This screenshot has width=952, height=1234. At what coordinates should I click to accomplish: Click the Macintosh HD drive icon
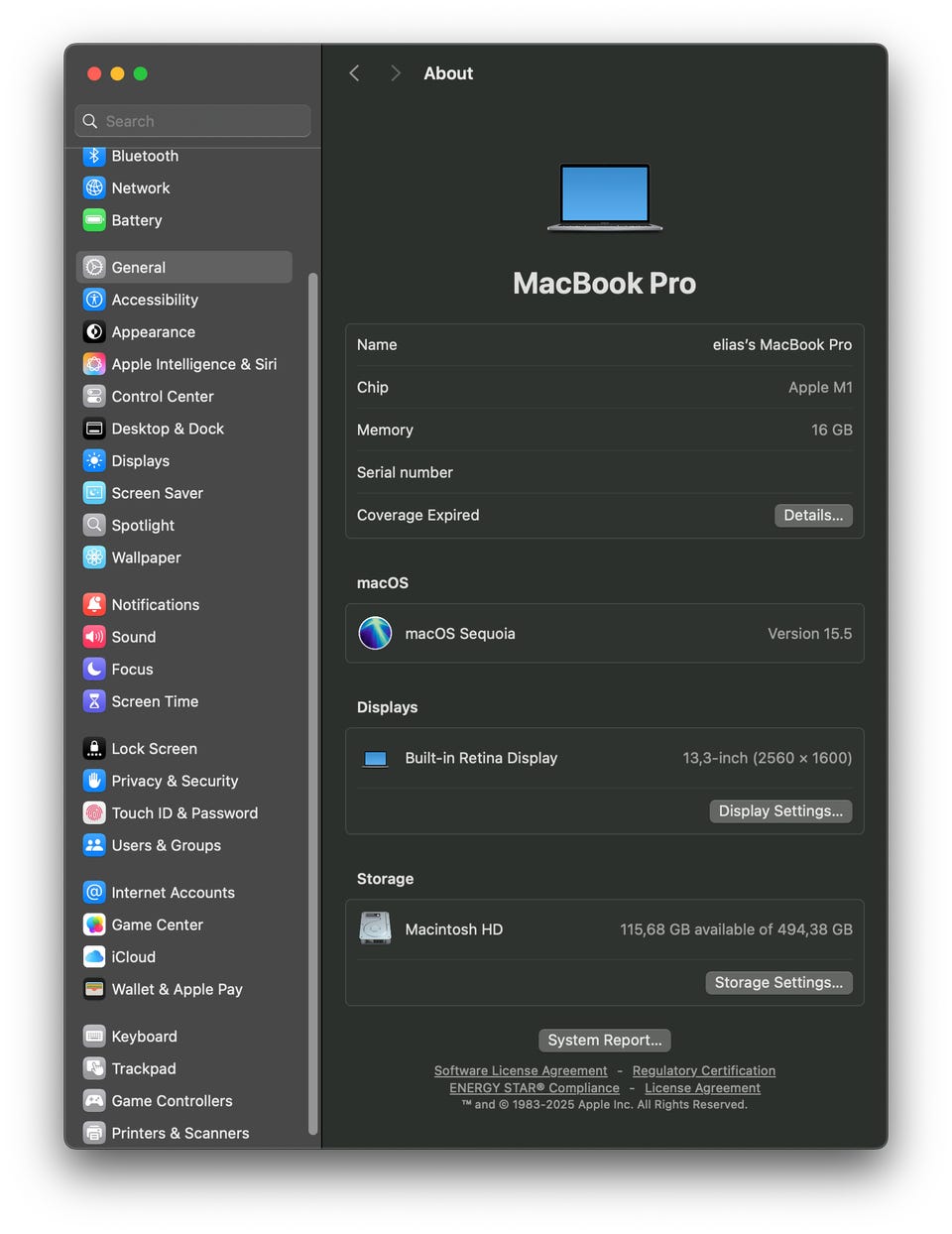[375, 928]
